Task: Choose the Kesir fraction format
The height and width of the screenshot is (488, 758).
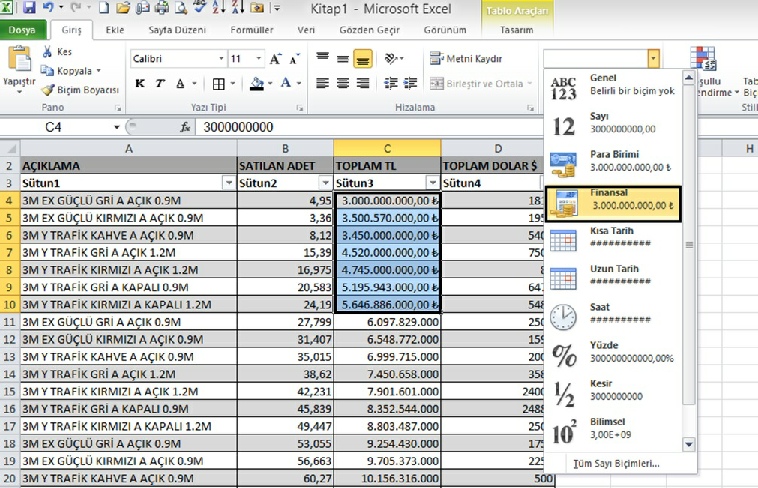Action: (613, 393)
